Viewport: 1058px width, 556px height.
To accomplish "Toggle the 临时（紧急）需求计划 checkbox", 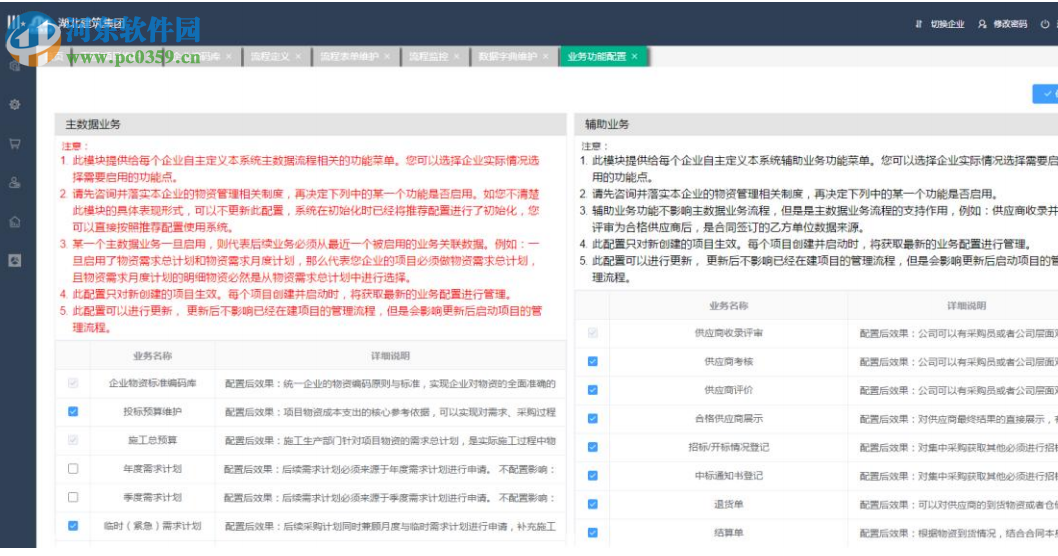I will point(73,526).
